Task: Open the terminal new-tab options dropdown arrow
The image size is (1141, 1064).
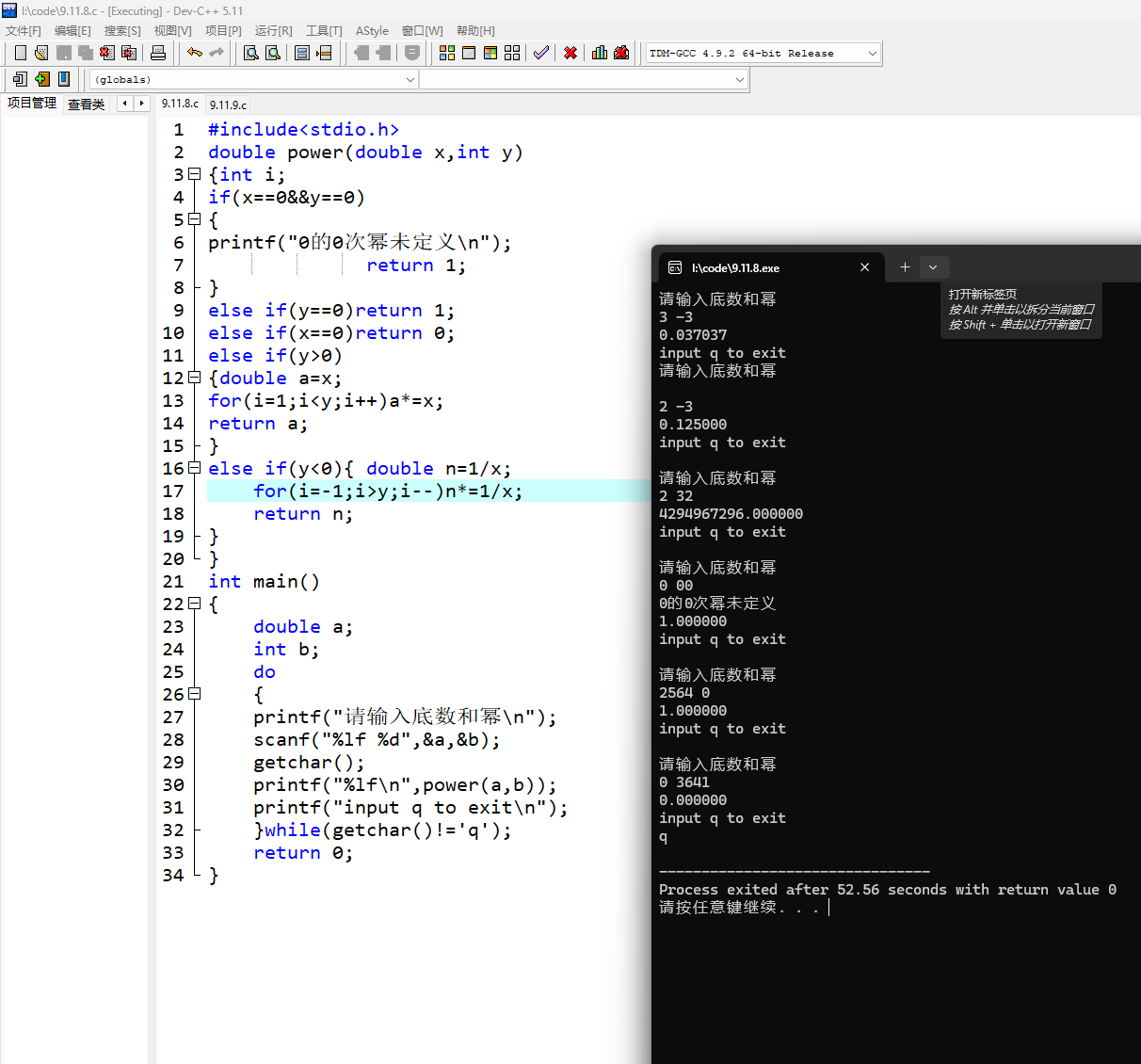Action: click(x=933, y=267)
